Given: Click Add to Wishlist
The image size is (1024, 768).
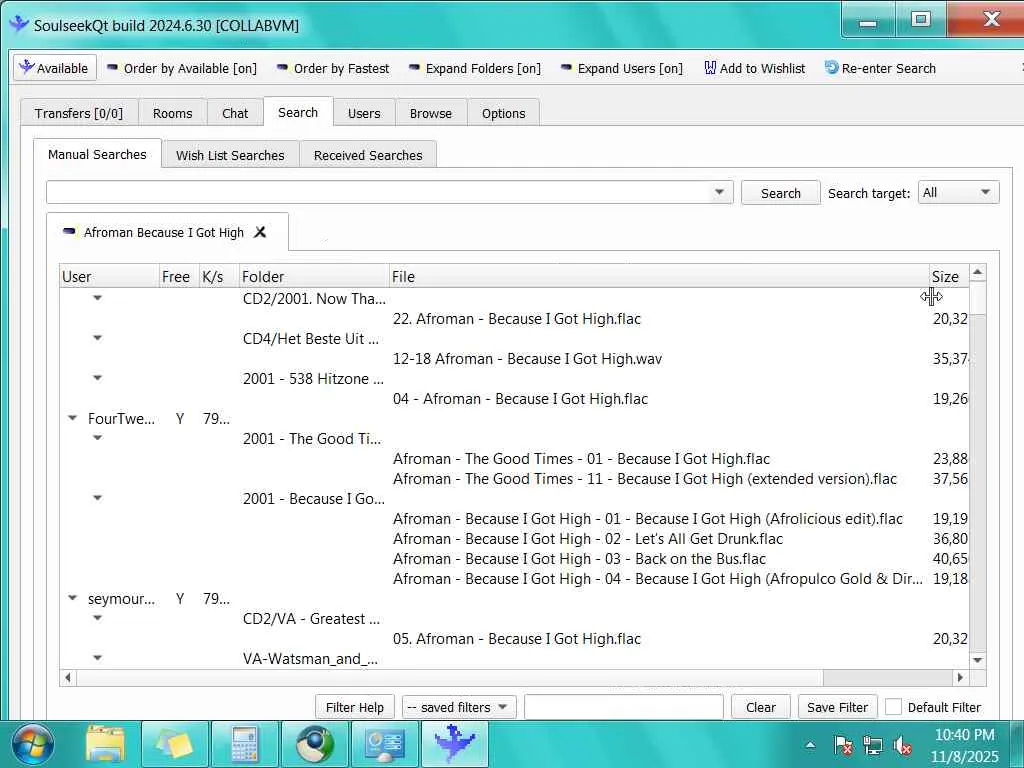Looking at the screenshot, I should click(x=754, y=68).
